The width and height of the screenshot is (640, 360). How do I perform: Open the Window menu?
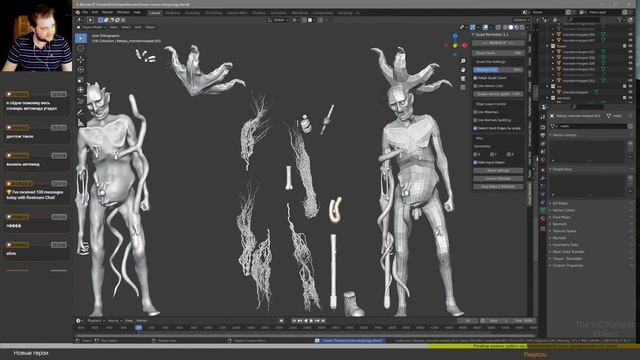(123, 13)
